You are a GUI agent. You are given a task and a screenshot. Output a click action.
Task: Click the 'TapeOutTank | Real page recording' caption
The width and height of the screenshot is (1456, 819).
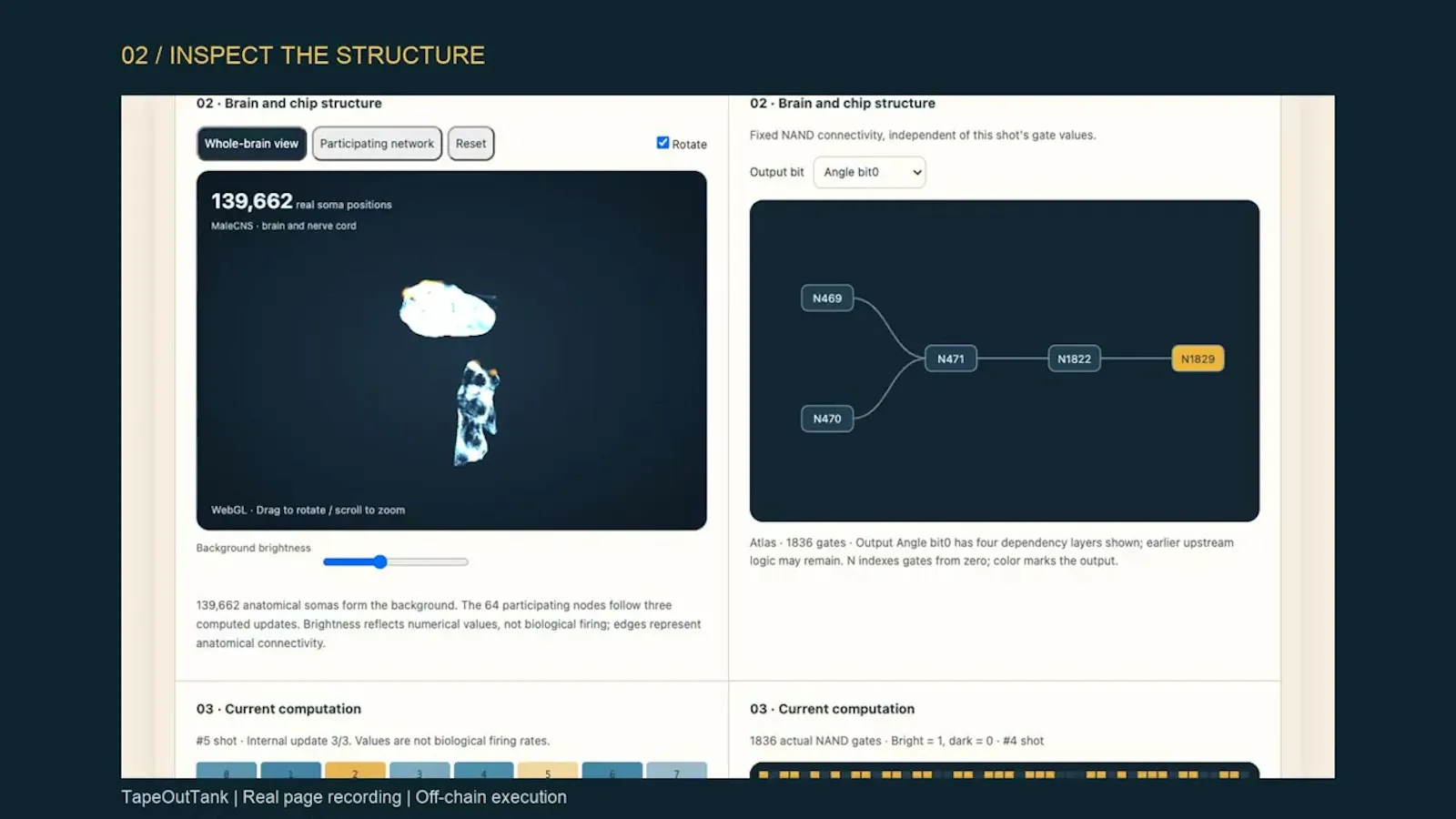pos(344,797)
